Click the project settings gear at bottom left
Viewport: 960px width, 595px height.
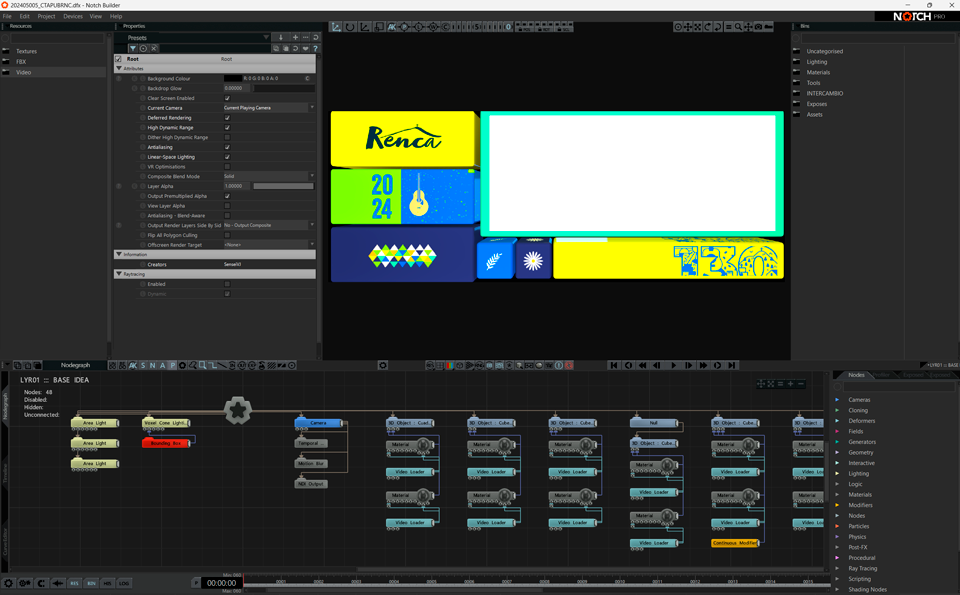8,583
